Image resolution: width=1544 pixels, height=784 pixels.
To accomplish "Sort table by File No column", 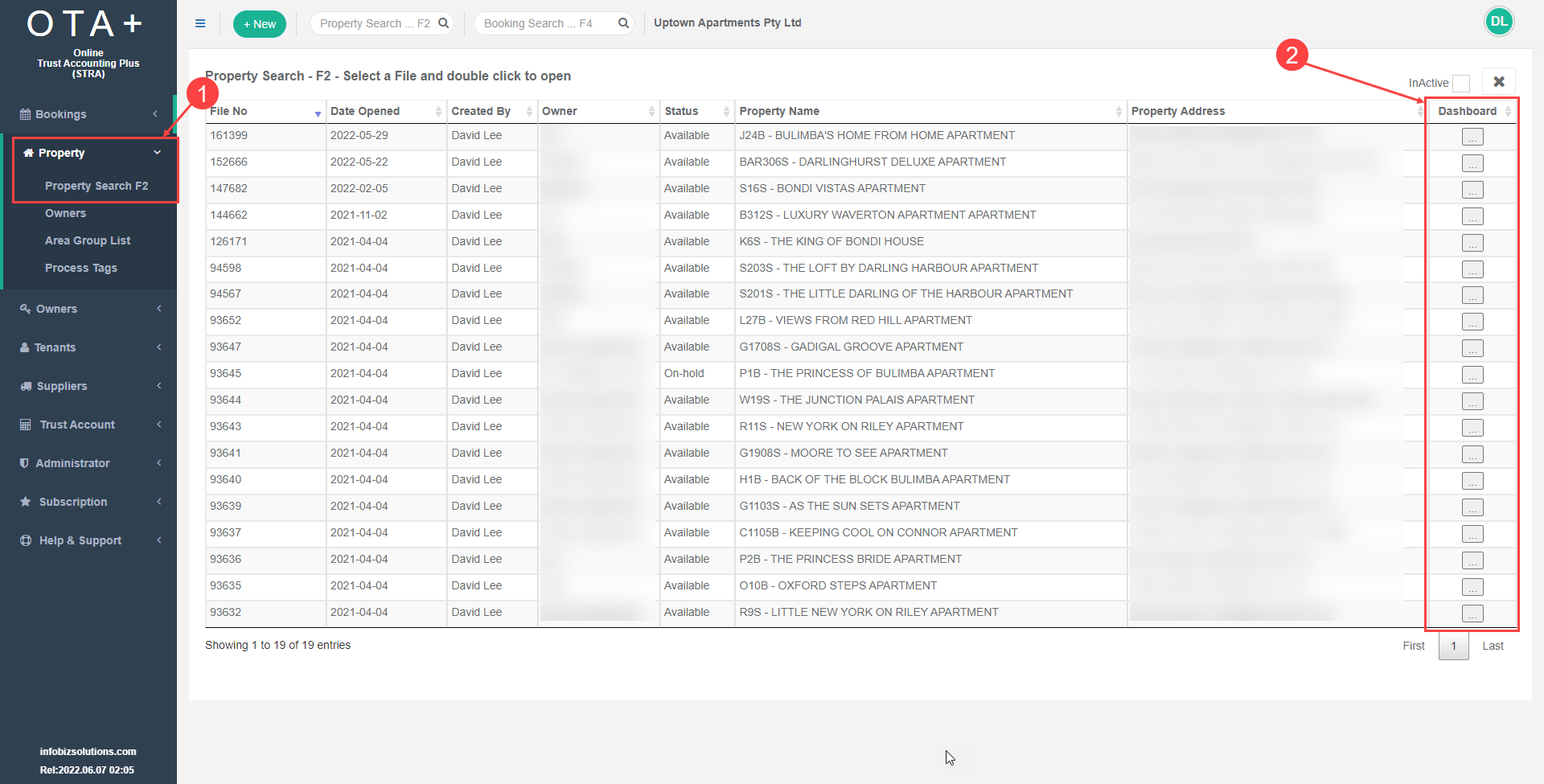I will [x=265, y=111].
